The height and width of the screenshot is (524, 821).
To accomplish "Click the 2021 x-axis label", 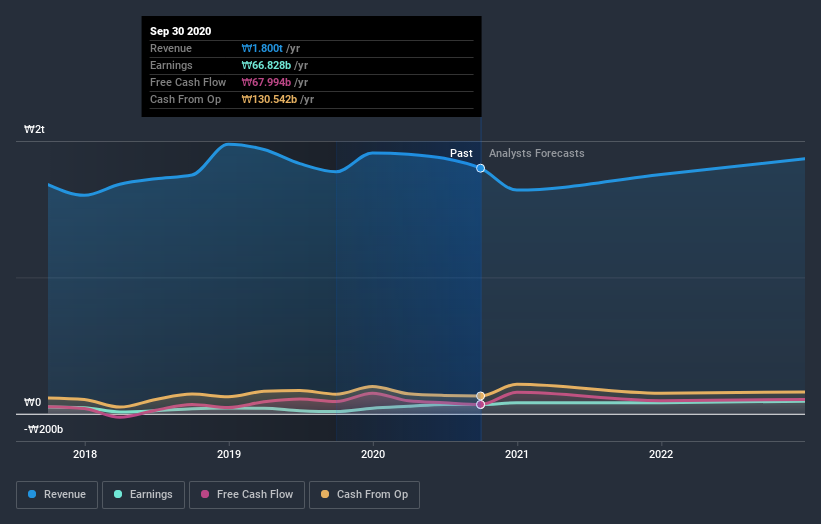I will [517, 454].
